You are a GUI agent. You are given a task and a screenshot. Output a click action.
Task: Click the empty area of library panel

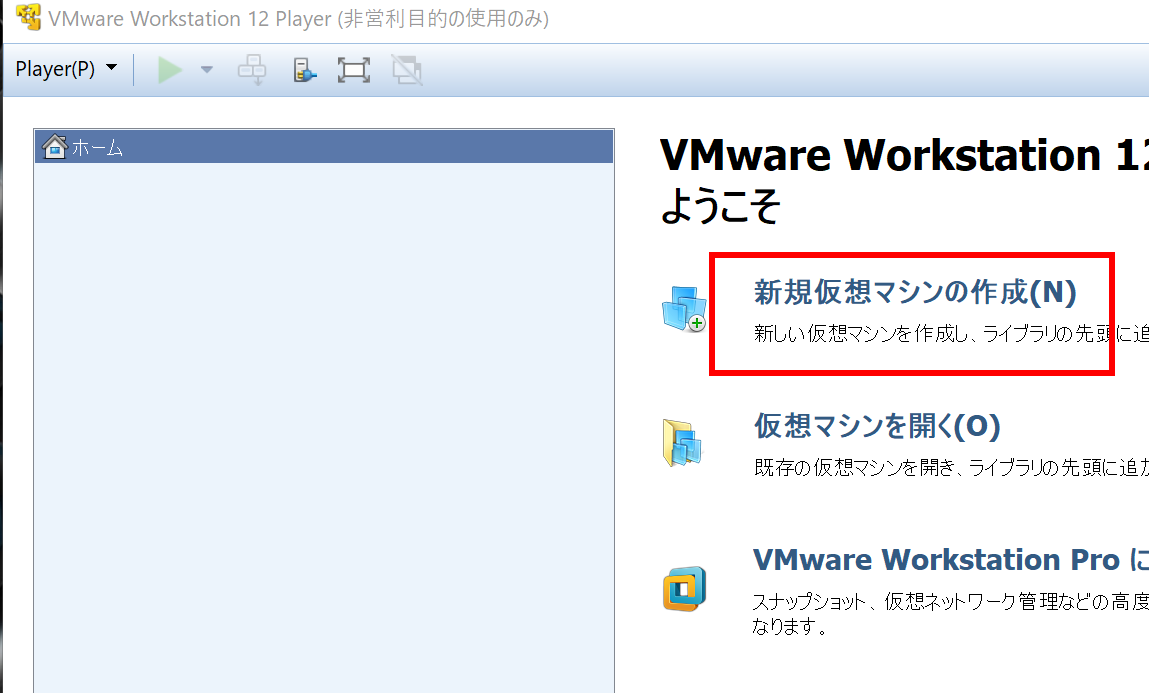[x=323, y=420]
